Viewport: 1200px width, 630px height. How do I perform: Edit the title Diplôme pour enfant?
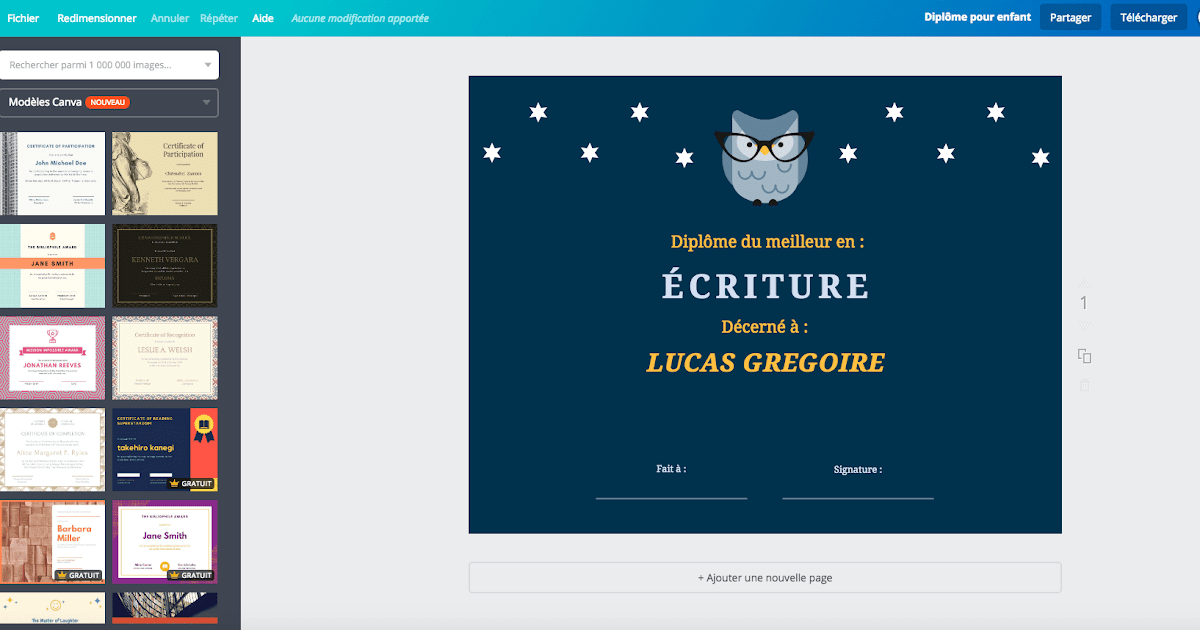(977, 17)
